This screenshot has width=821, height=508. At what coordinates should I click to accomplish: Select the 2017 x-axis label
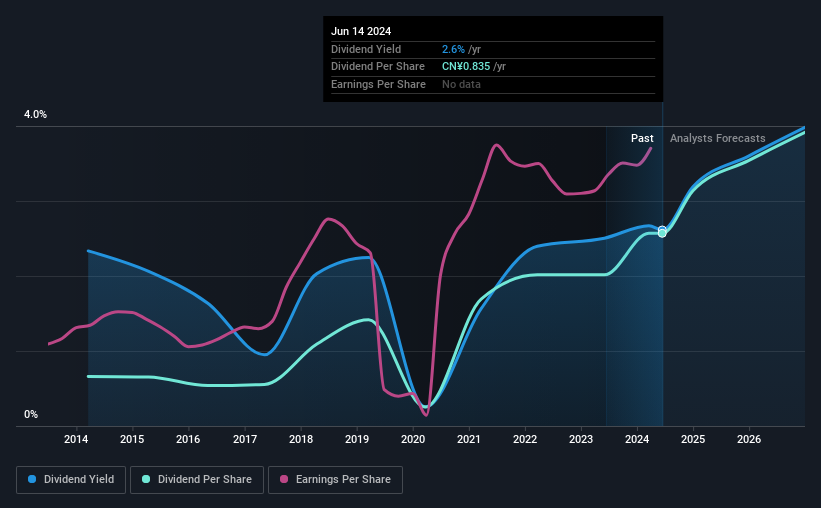(x=245, y=439)
